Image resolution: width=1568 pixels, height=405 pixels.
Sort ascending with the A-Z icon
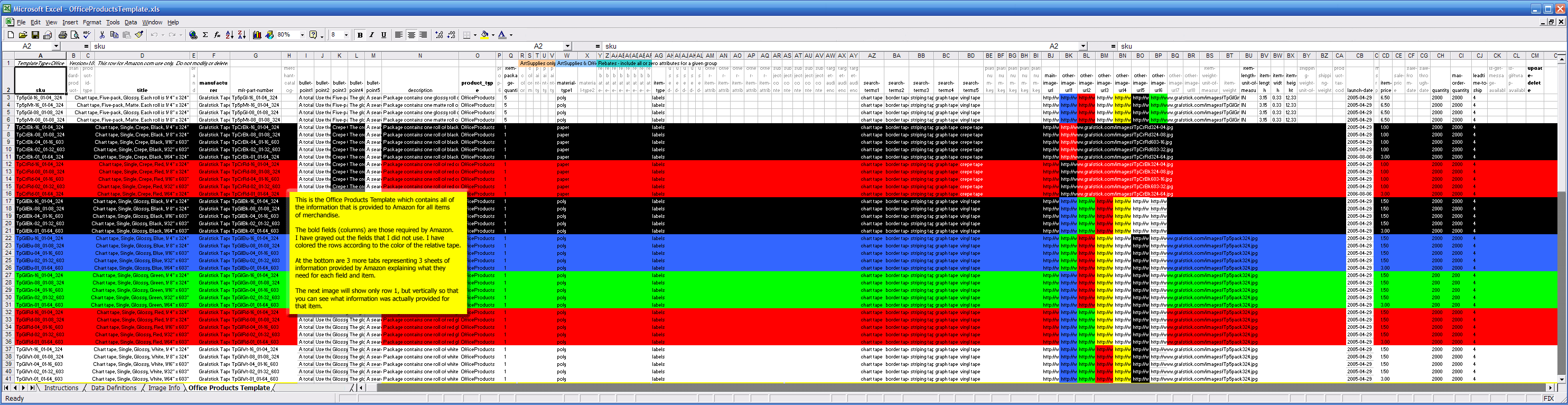pyautogui.click(x=229, y=35)
